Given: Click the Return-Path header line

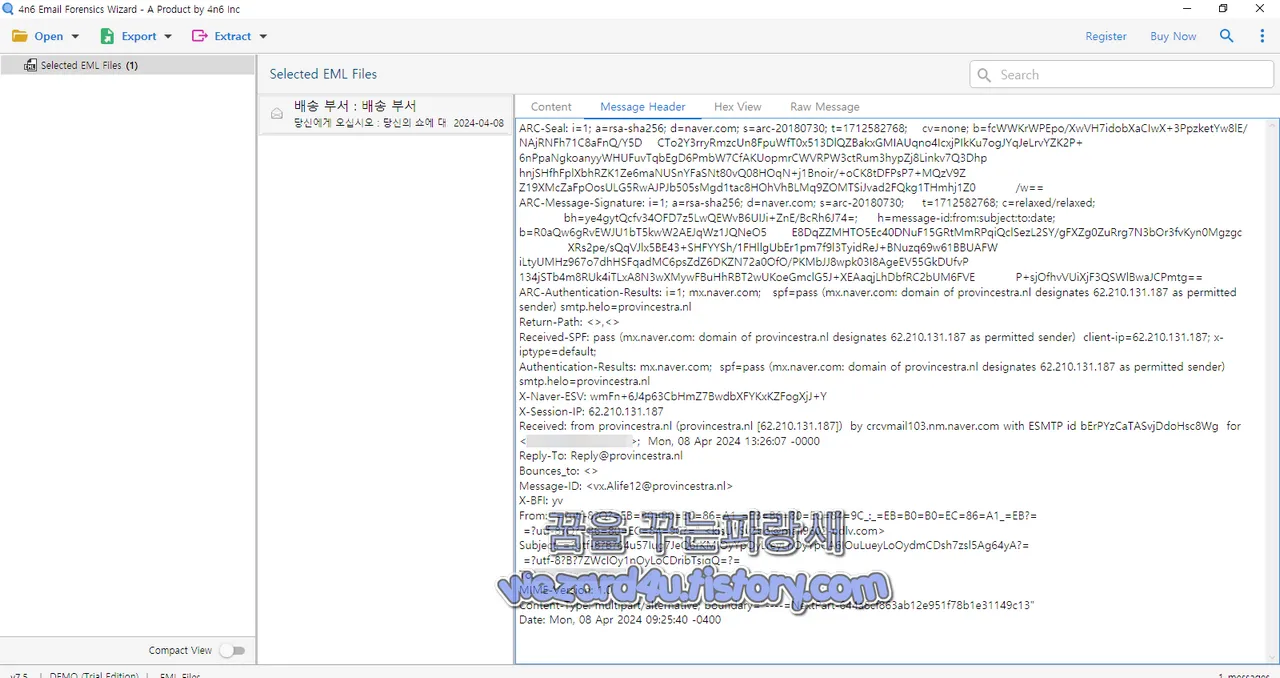Looking at the screenshot, I should click(x=569, y=323).
